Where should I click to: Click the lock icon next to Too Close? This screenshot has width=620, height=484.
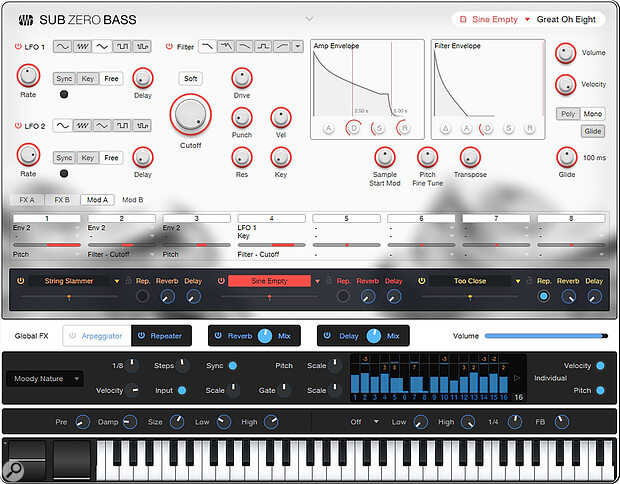529,281
